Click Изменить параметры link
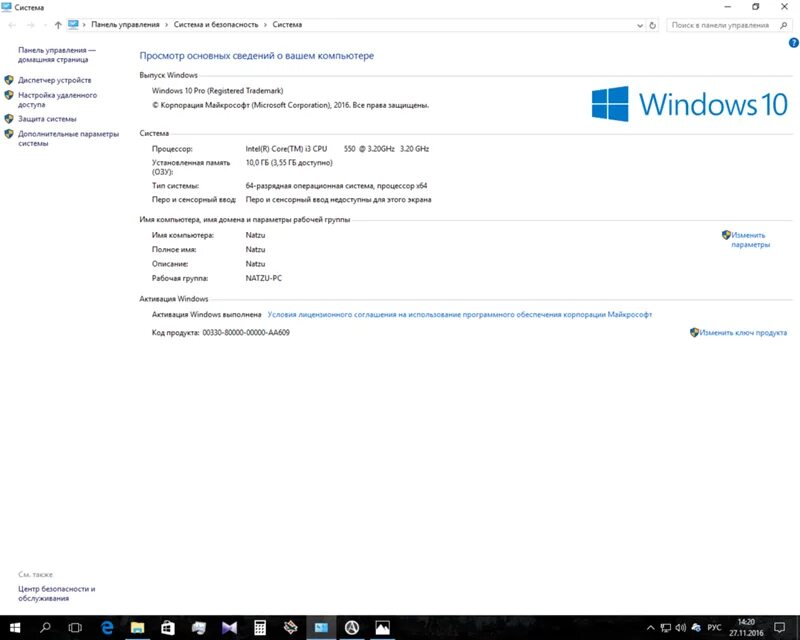 750,240
